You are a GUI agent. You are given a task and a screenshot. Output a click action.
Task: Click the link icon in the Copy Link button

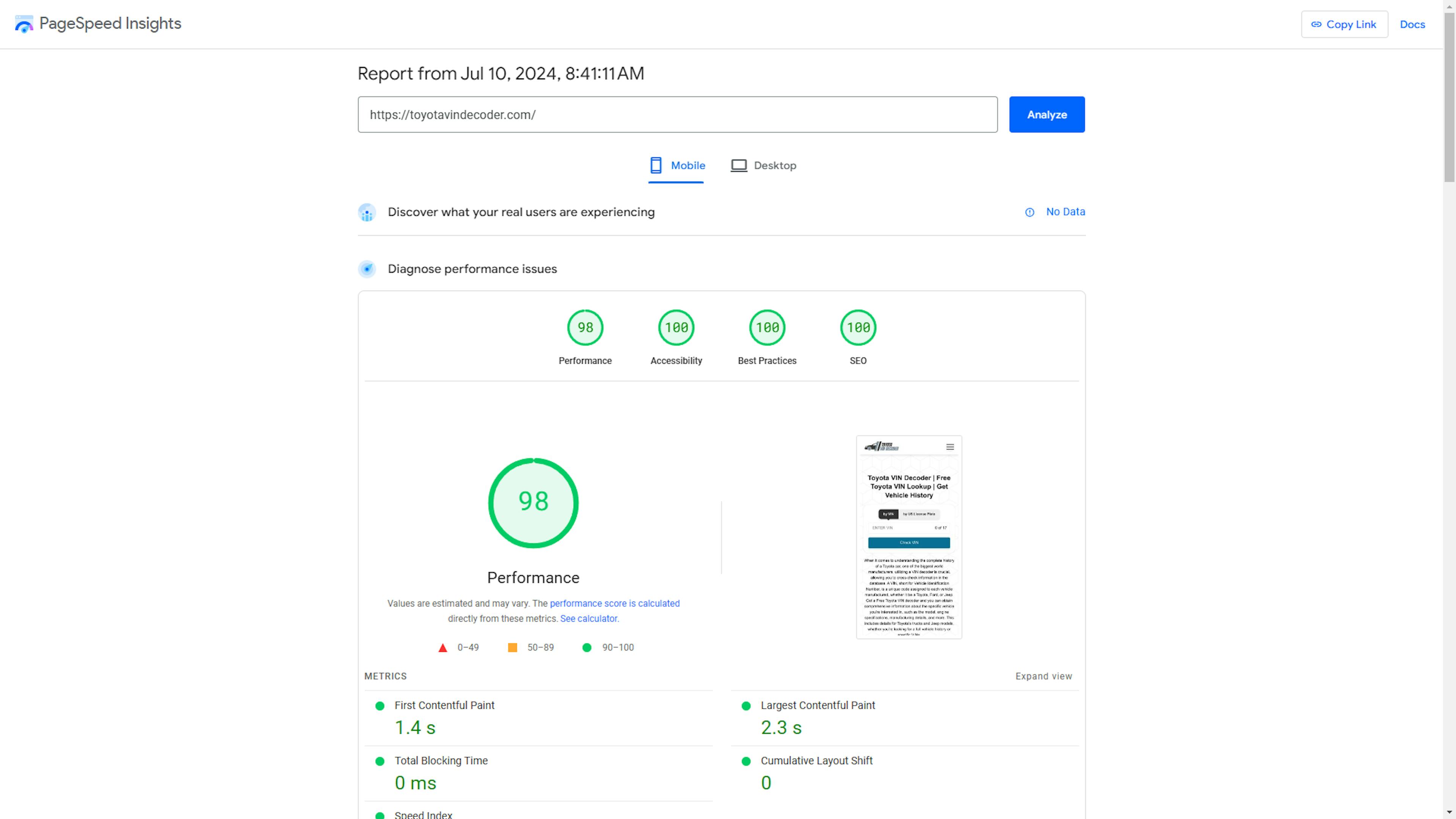[1316, 24]
